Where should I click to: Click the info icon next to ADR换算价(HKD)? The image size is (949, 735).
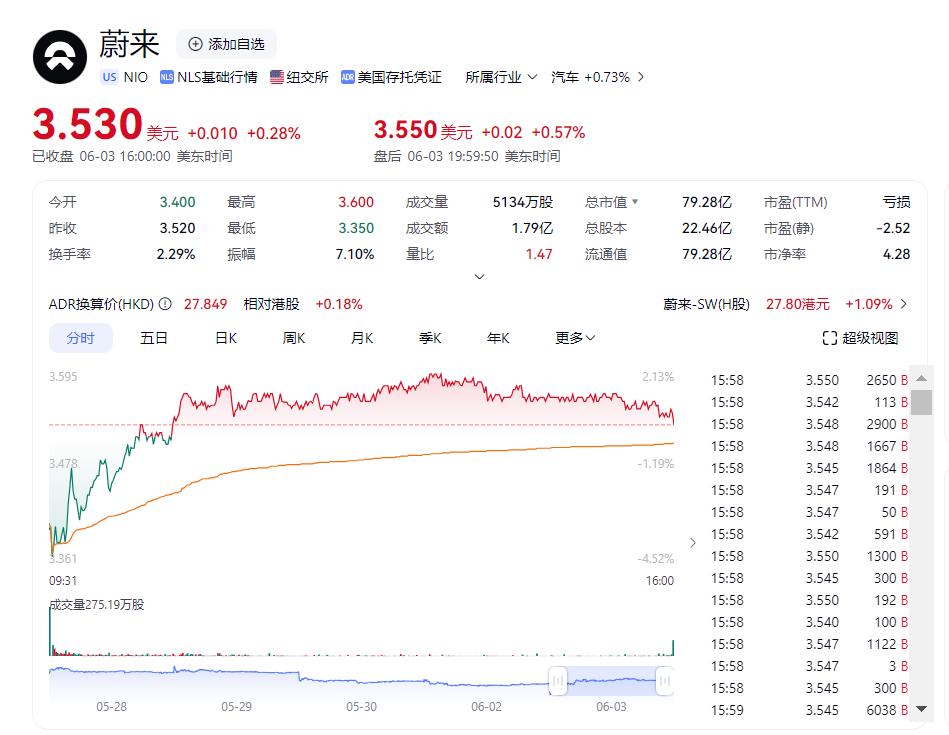pyautogui.click(x=165, y=304)
